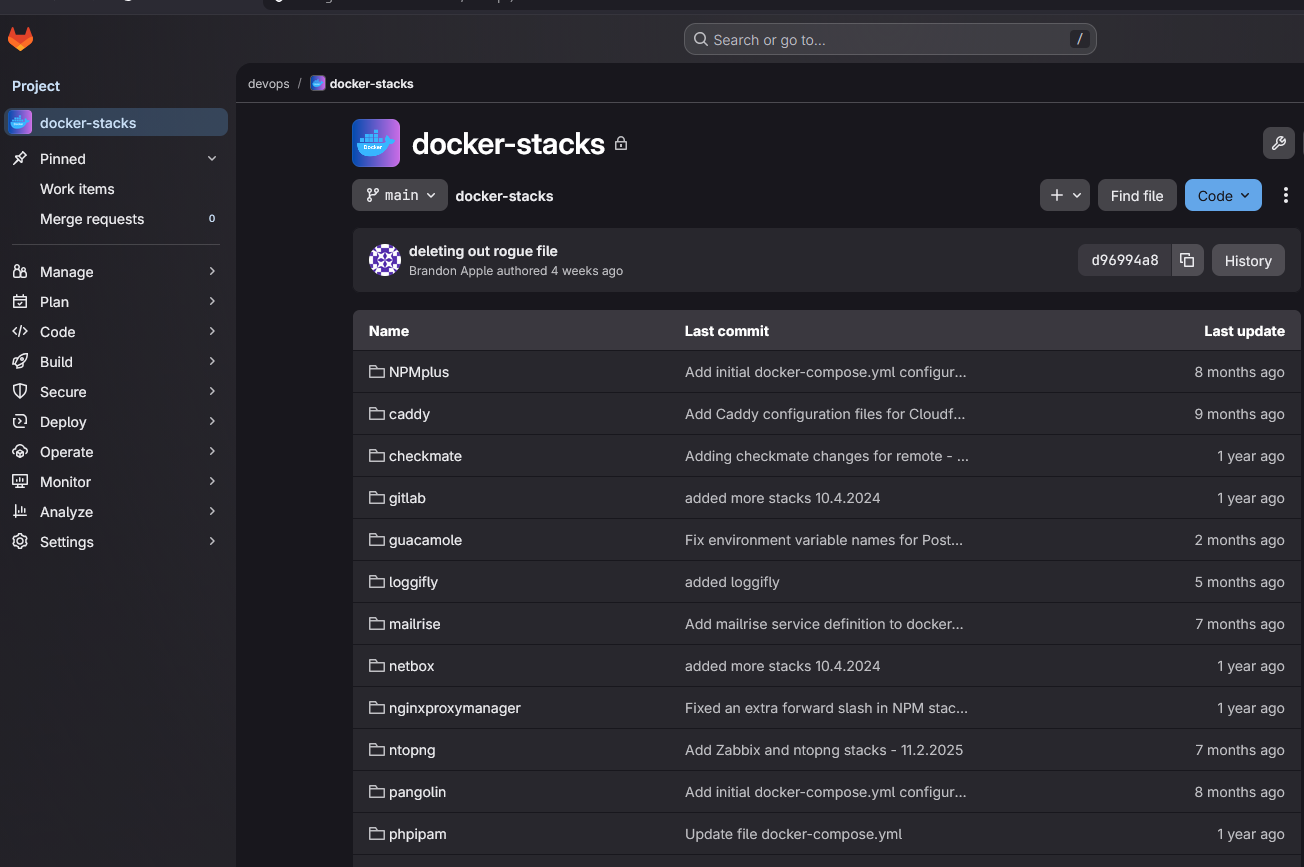Click the large docker-stacks project logo
Image resolution: width=1304 pixels, height=867 pixels.
[x=376, y=143]
